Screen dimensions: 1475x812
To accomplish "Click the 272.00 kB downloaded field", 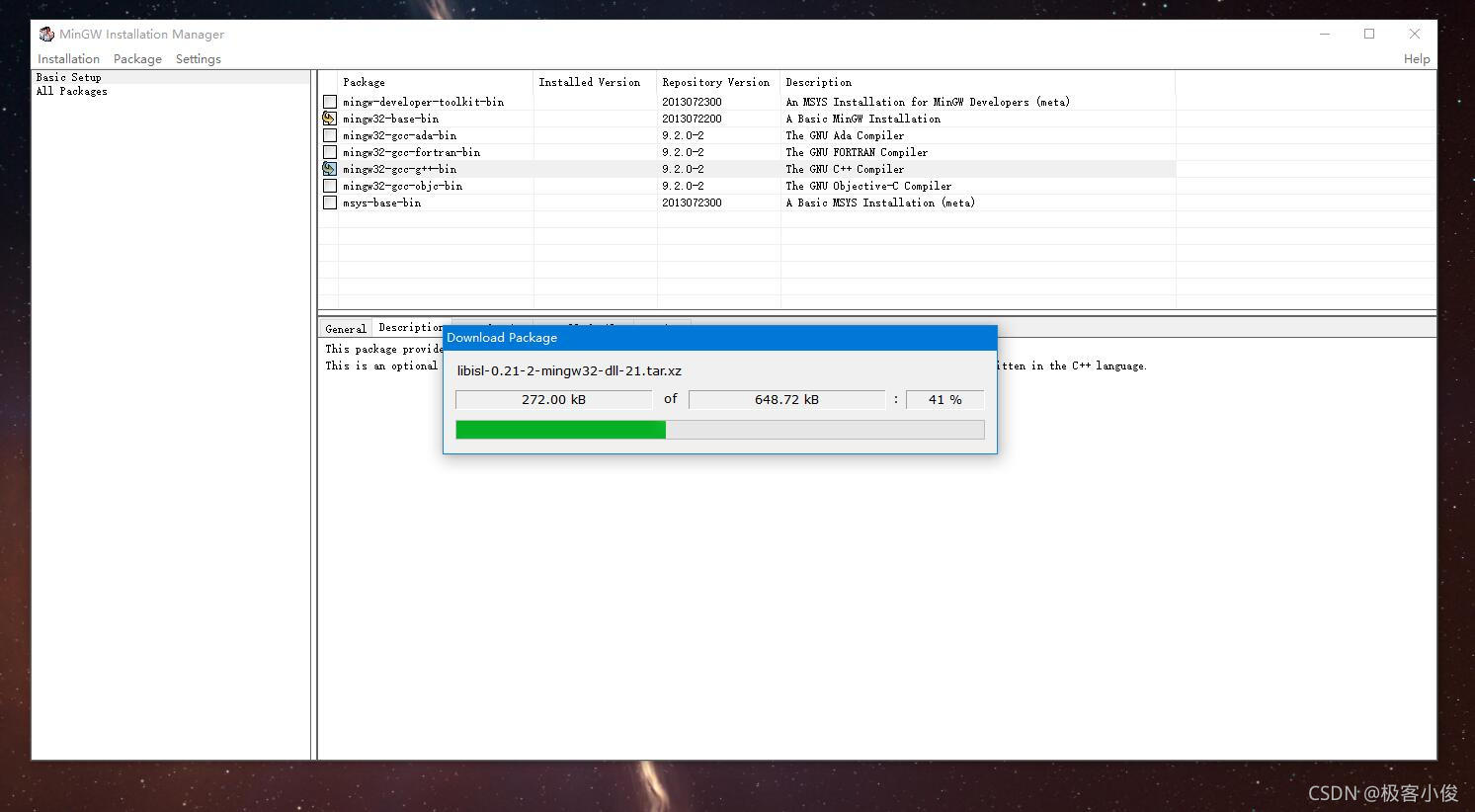I will point(553,399).
